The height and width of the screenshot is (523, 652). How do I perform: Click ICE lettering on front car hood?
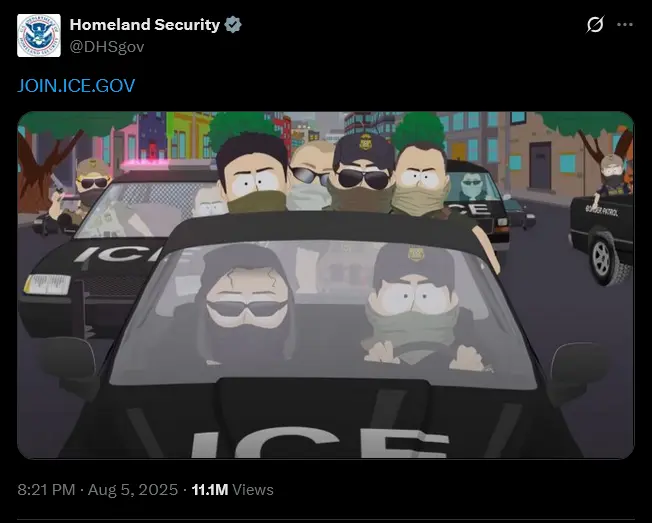pyautogui.click(x=319, y=444)
